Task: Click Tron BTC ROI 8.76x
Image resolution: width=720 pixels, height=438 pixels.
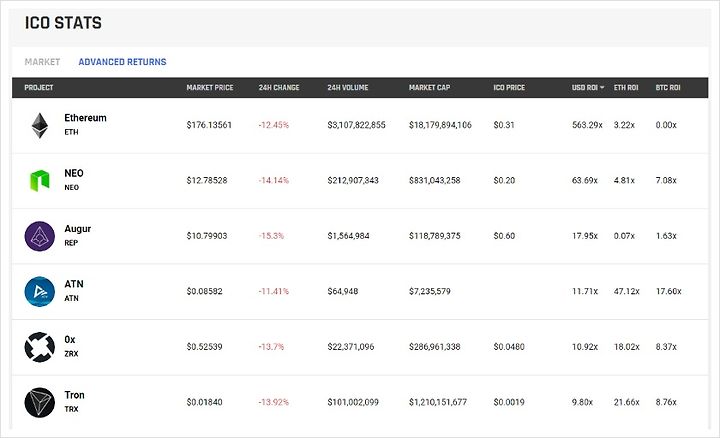Action: pyautogui.click(x=666, y=402)
